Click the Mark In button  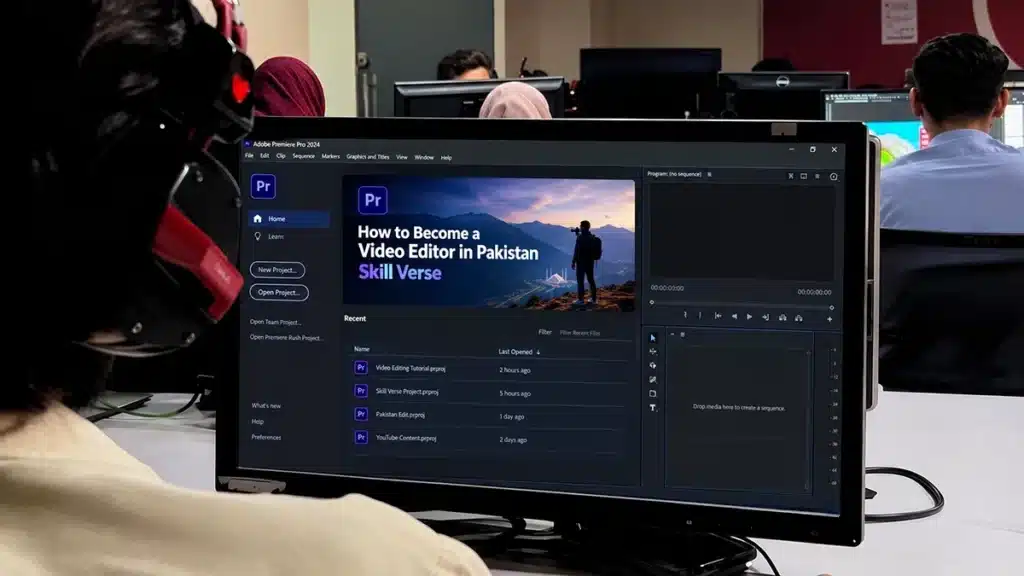point(685,315)
